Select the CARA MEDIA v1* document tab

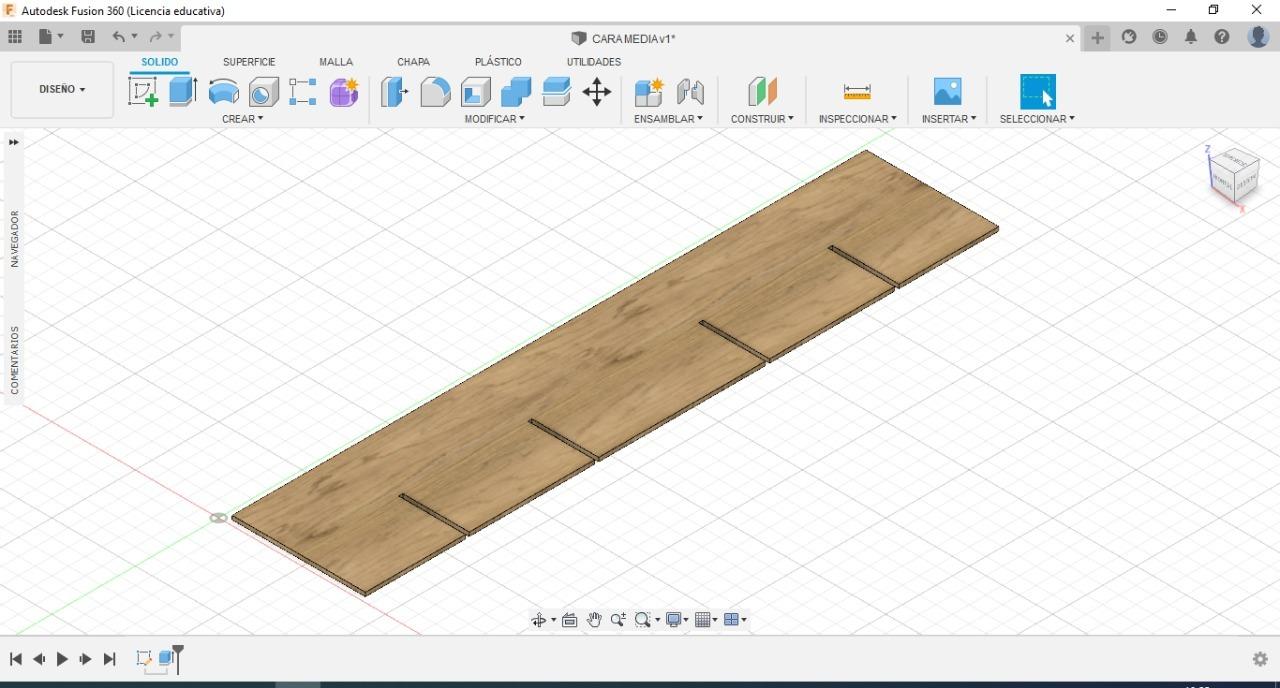pos(623,38)
